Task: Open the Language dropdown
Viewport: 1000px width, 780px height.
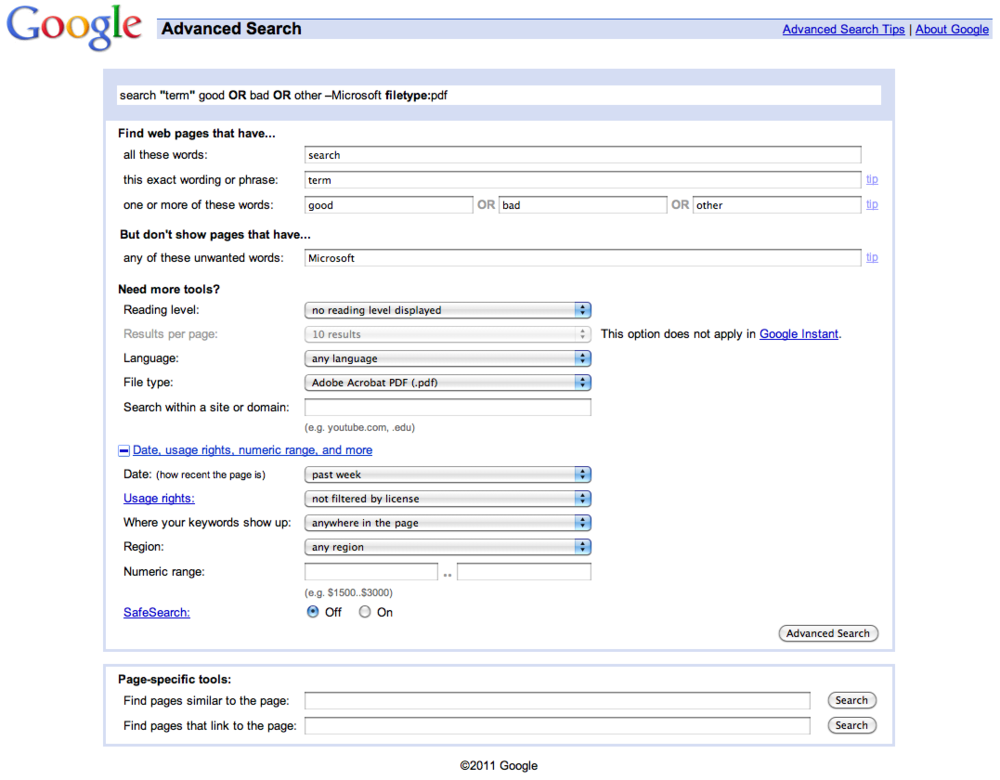Action: coord(447,358)
